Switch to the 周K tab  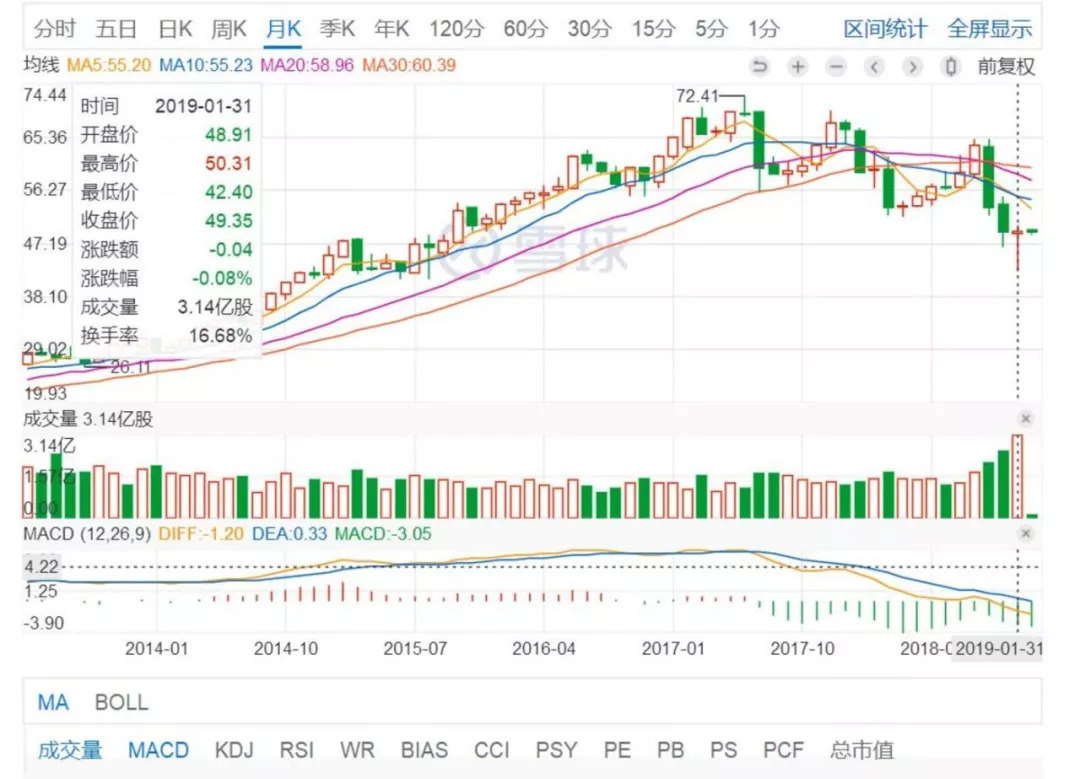[x=230, y=29]
